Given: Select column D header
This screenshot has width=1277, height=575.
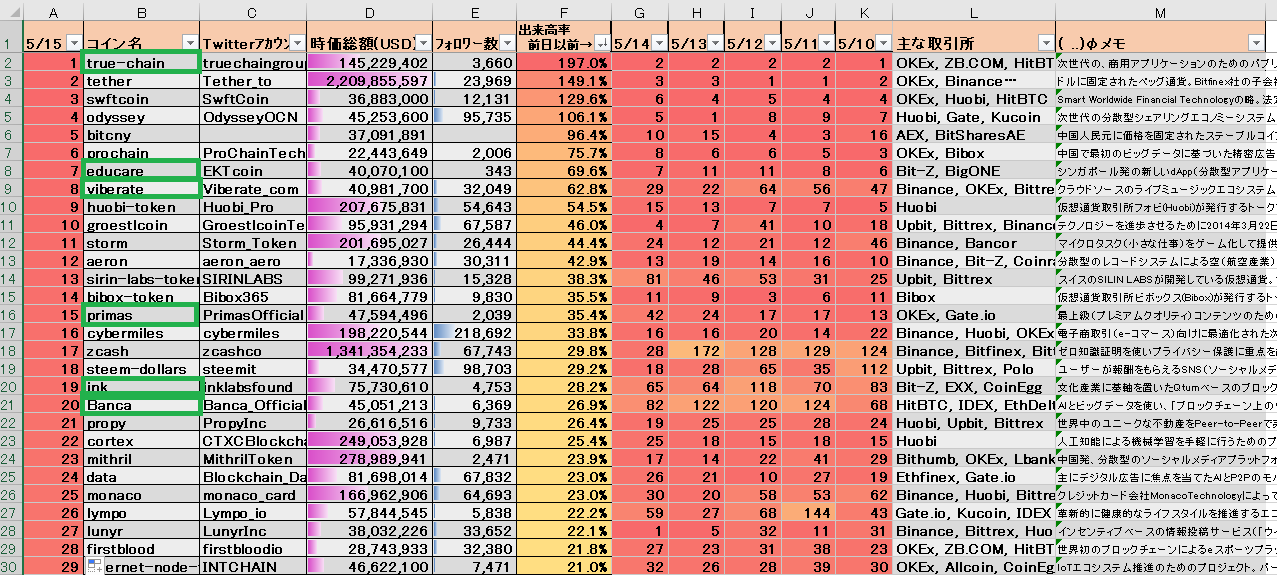Looking at the screenshot, I should click(x=370, y=11).
